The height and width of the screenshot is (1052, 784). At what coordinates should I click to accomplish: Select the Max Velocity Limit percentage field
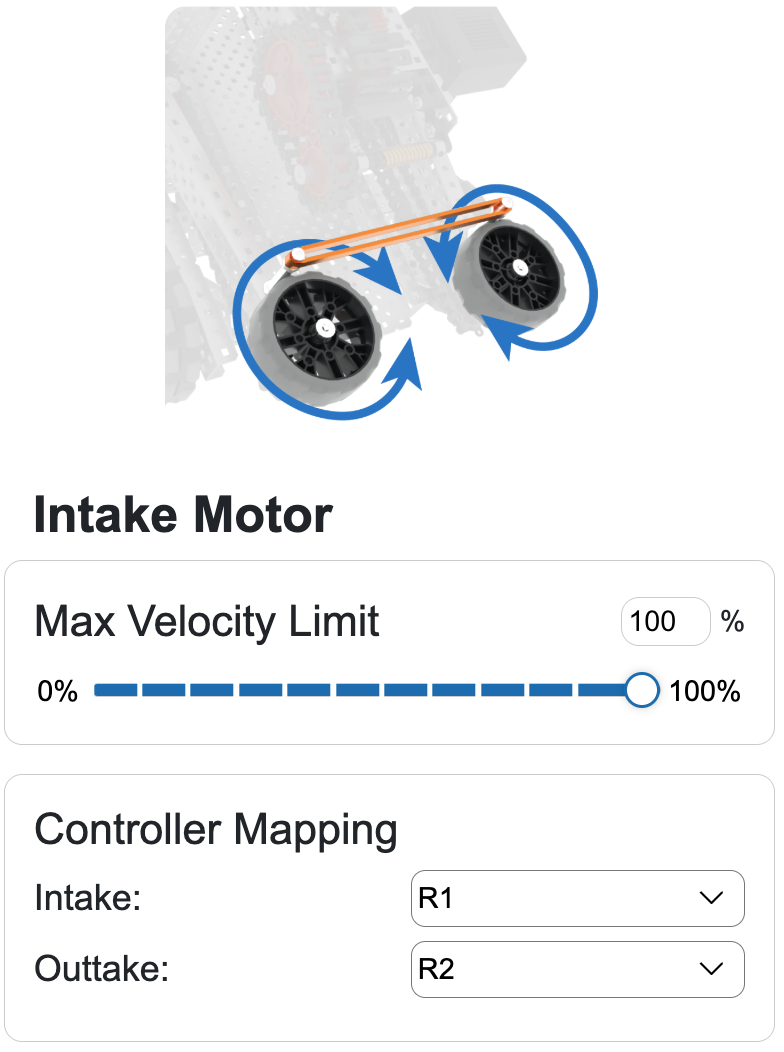[x=664, y=621]
